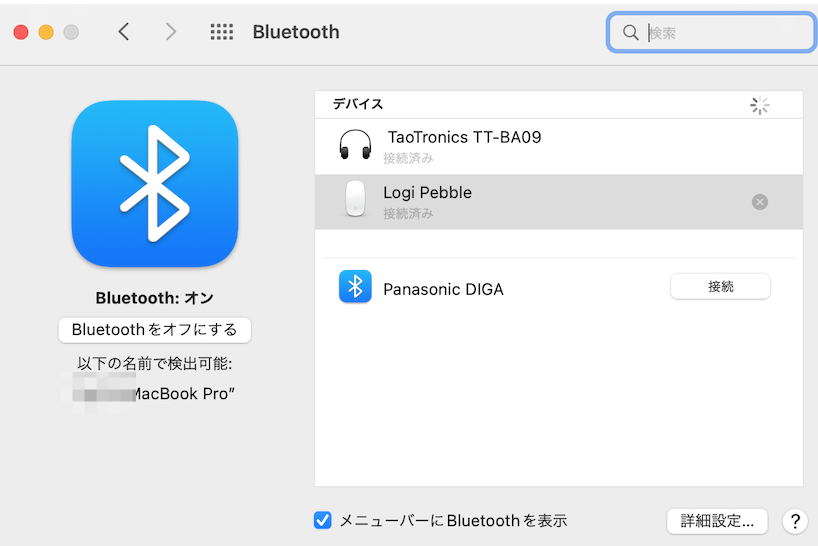This screenshot has height=546, width=818.
Task: Click 接続済み status under Logi Pebble
Action: [x=408, y=213]
